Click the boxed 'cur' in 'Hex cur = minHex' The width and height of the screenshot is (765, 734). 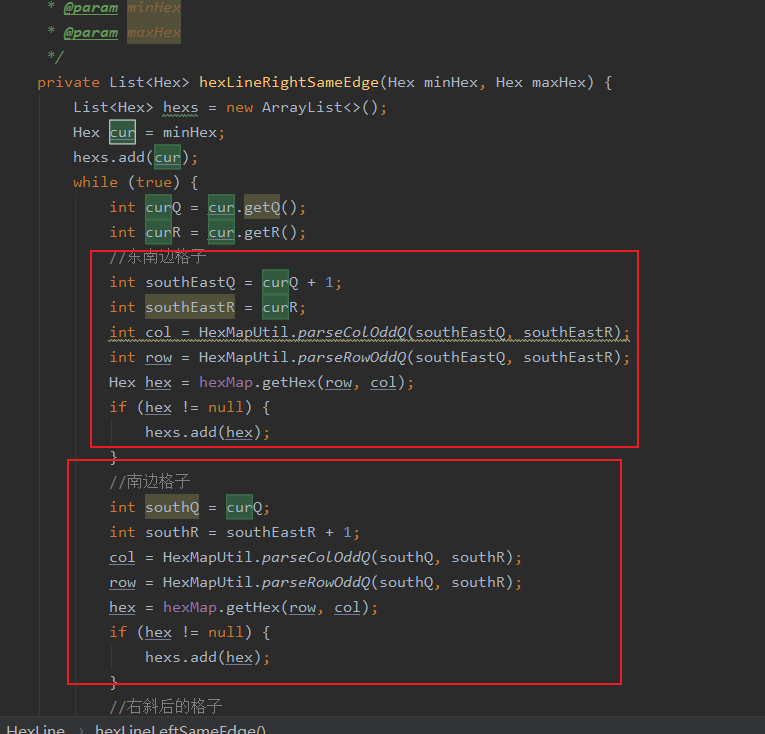[122, 132]
